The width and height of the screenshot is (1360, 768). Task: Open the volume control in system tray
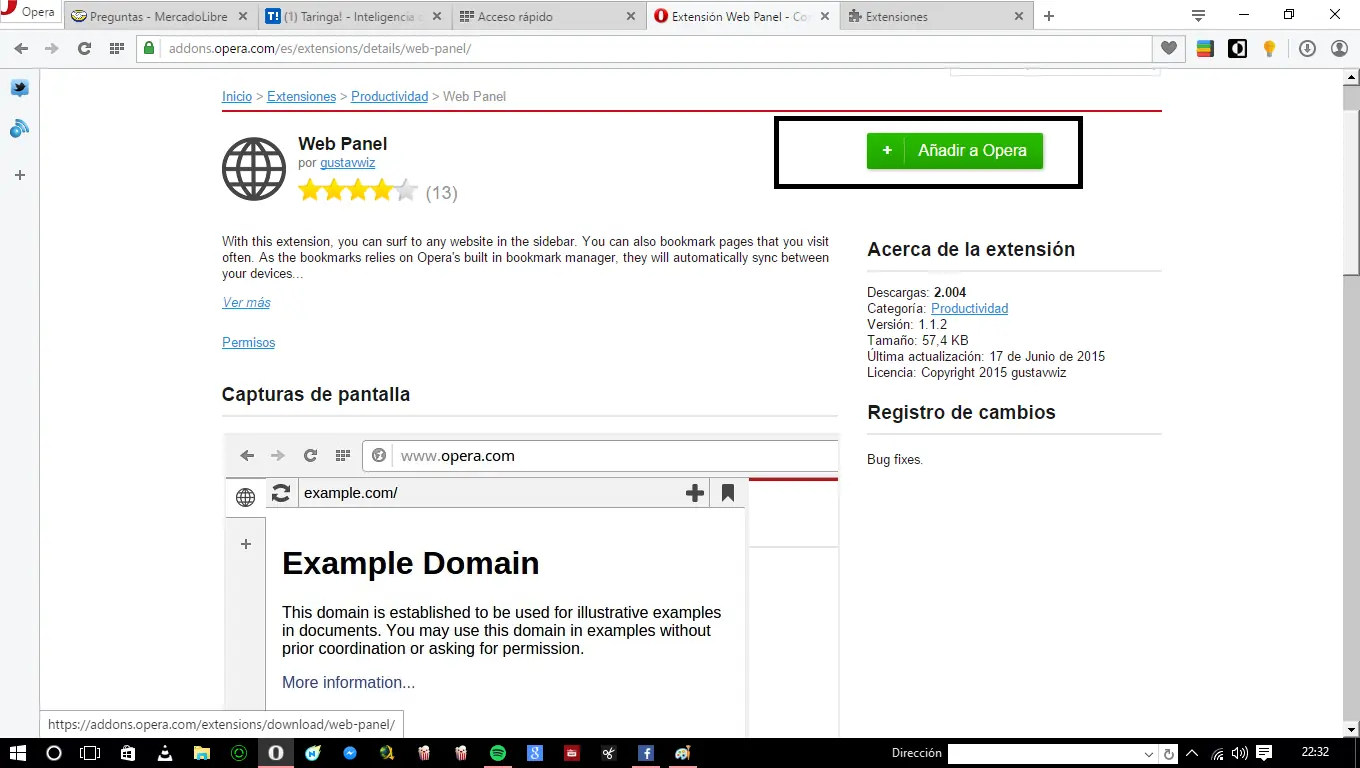1240,753
